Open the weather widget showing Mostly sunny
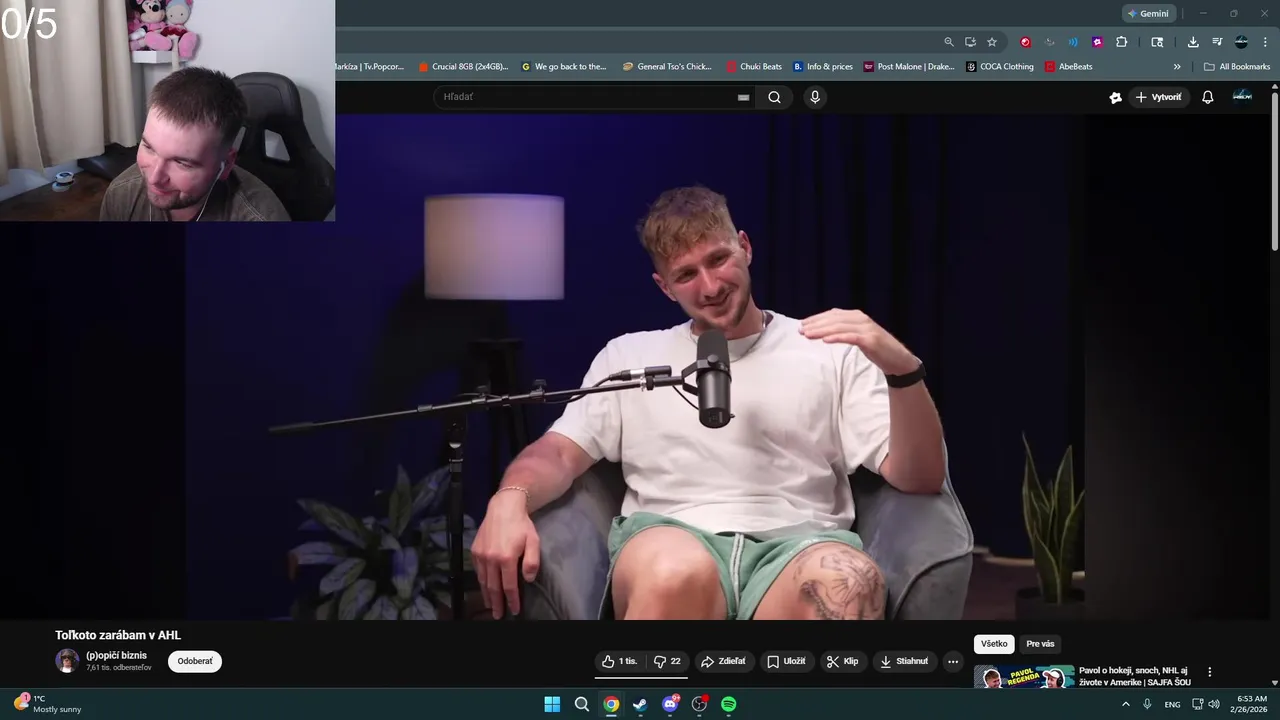 48,704
